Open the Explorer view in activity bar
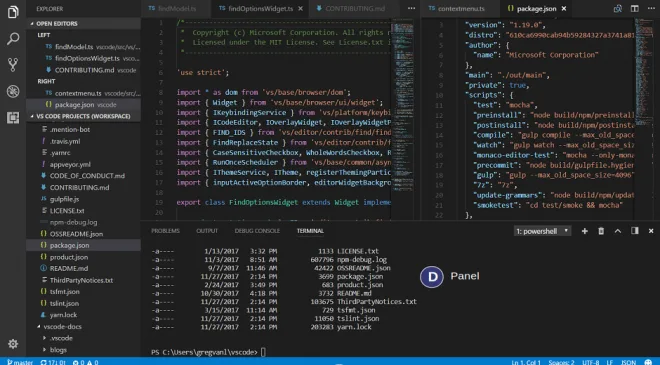660x365 pixels. click(13, 12)
